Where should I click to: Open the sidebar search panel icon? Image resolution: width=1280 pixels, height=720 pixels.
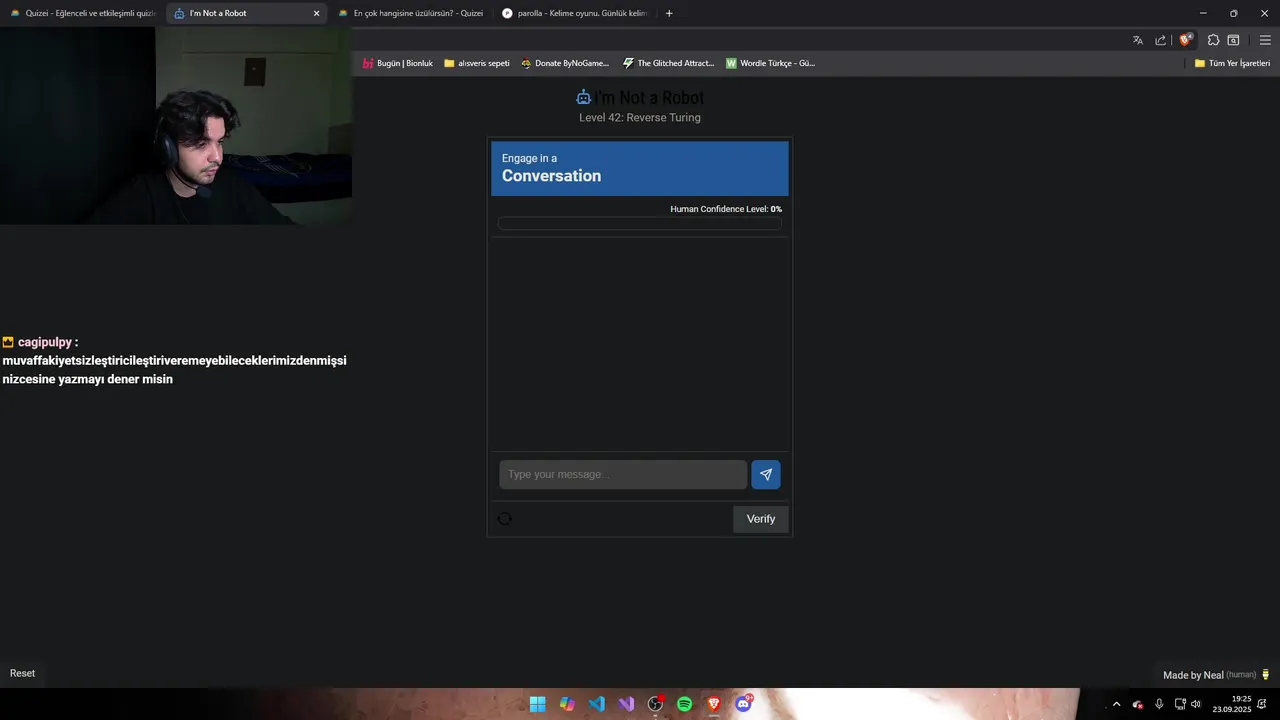point(1233,40)
